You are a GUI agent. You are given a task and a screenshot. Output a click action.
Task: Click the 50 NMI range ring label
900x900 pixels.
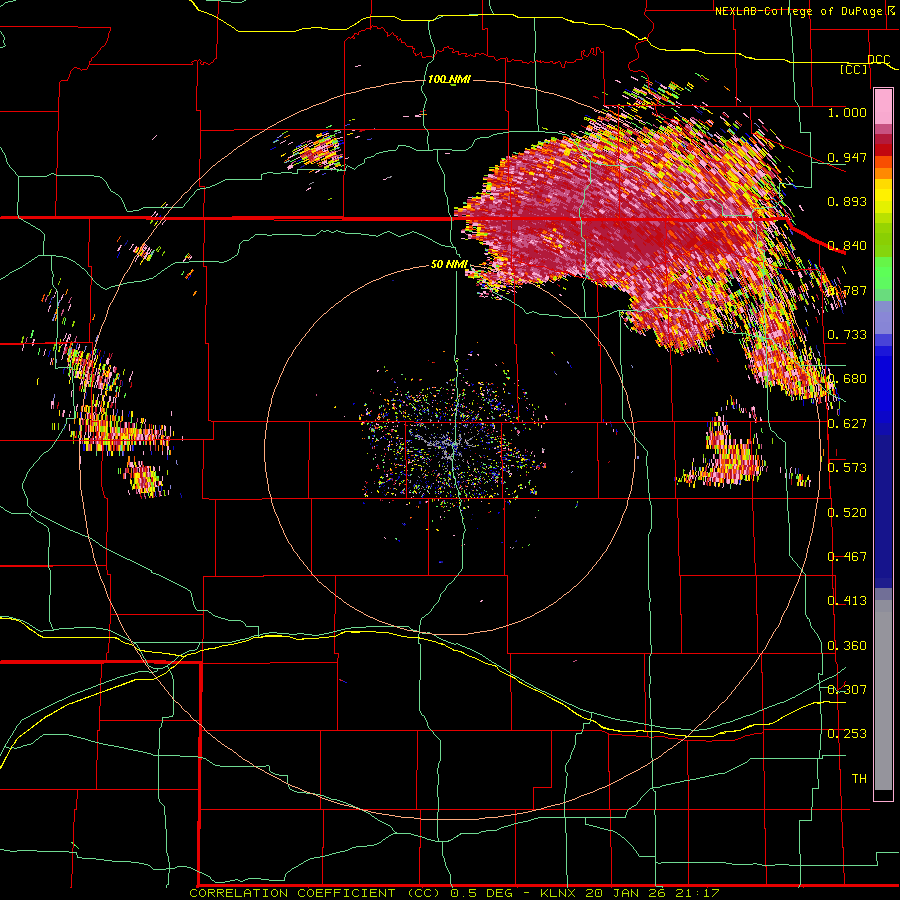tap(449, 265)
